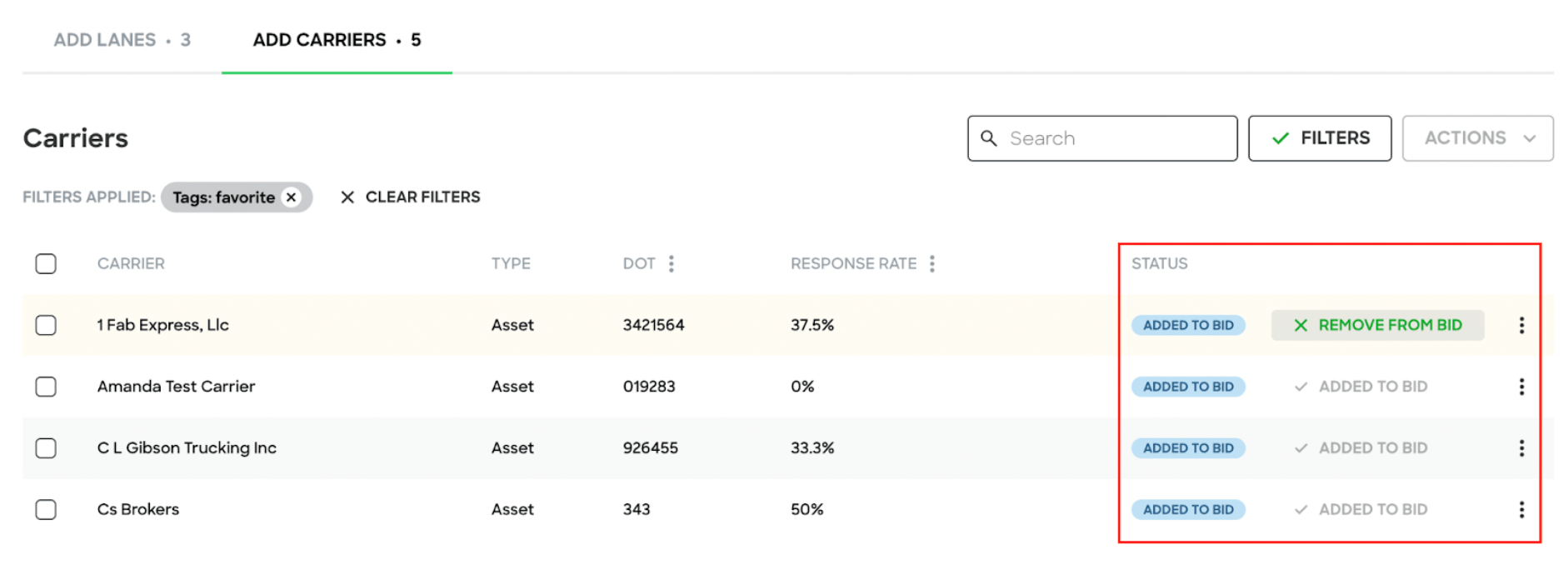Select the Add Carriers tab
The width and height of the screenshot is (1568, 570).
[x=337, y=40]
